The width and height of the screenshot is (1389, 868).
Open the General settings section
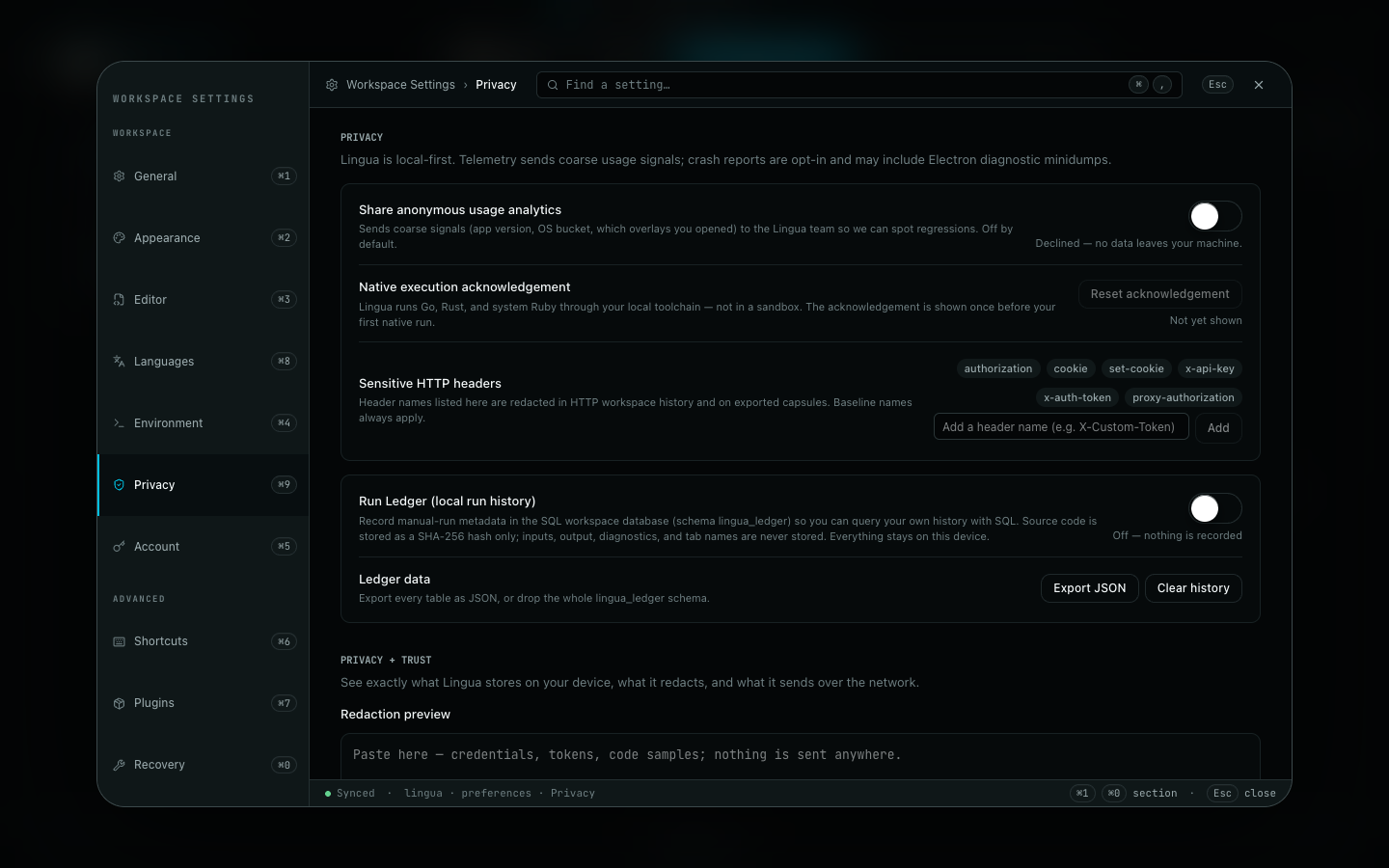tap(204, 176)
